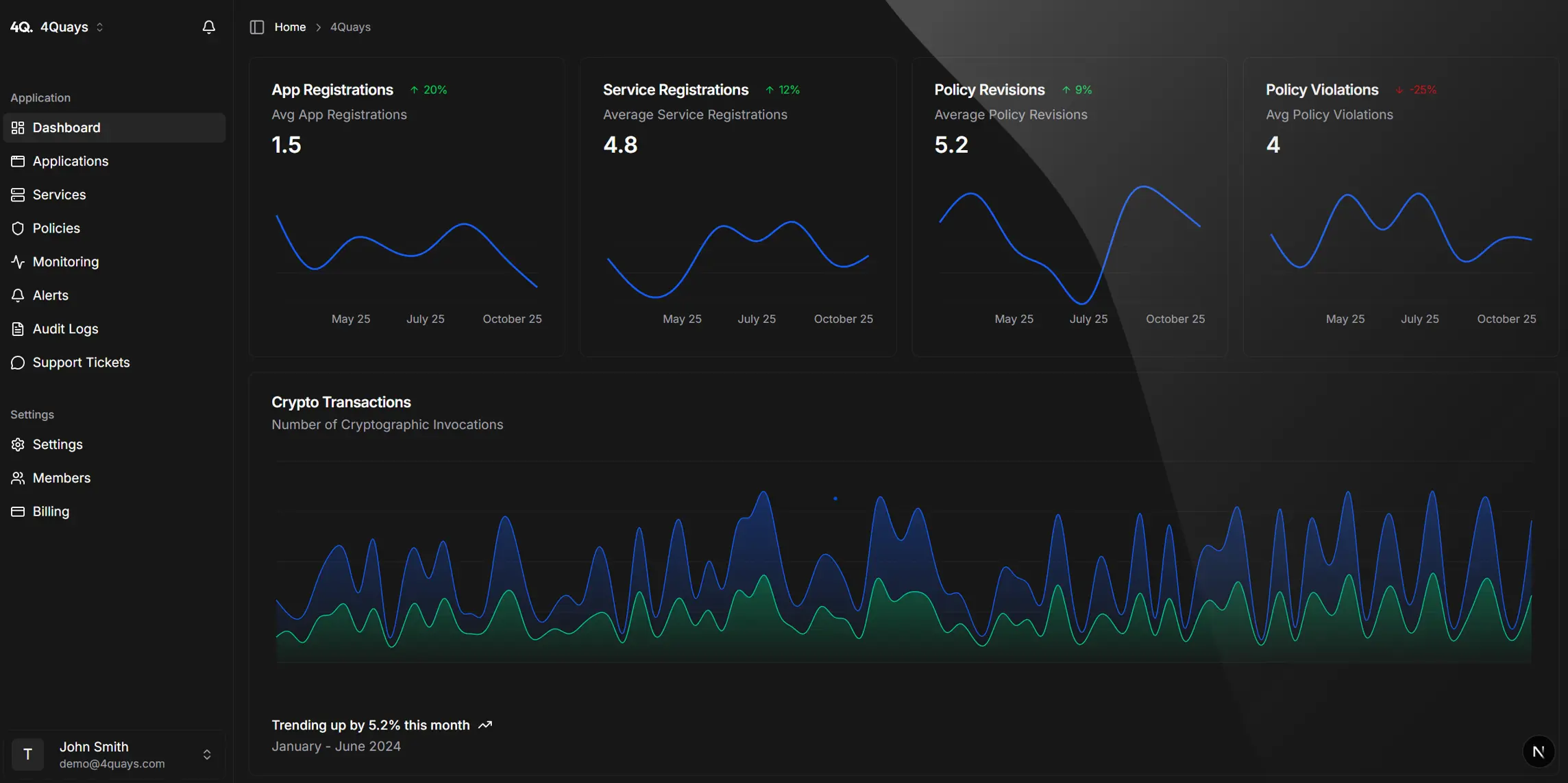The height and width of the screenshot is (783, 1568).
Task: Toggle the sidebar panel collapse control
Action: tap(257, 27)
